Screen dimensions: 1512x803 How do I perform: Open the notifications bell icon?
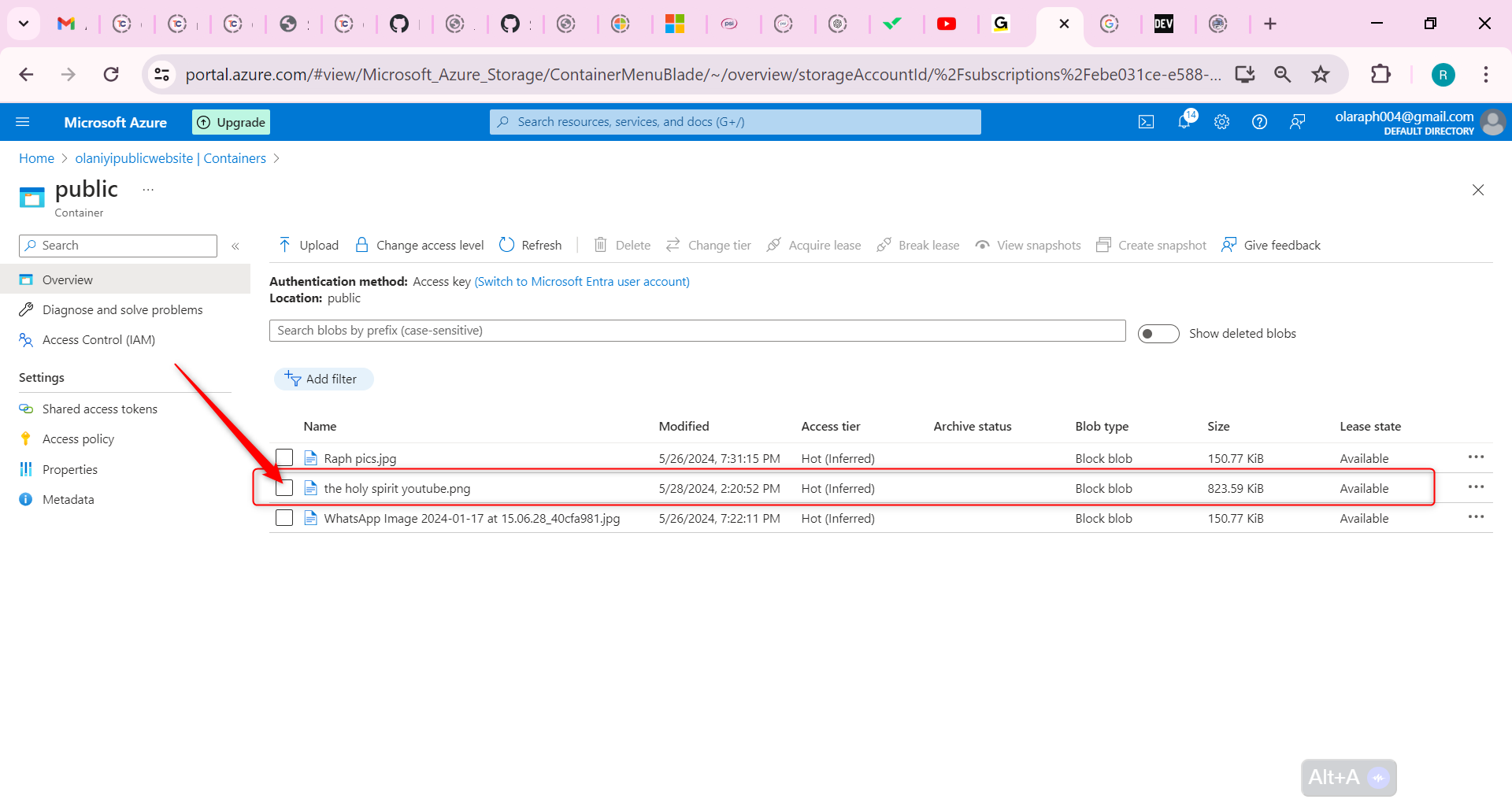1184,122
